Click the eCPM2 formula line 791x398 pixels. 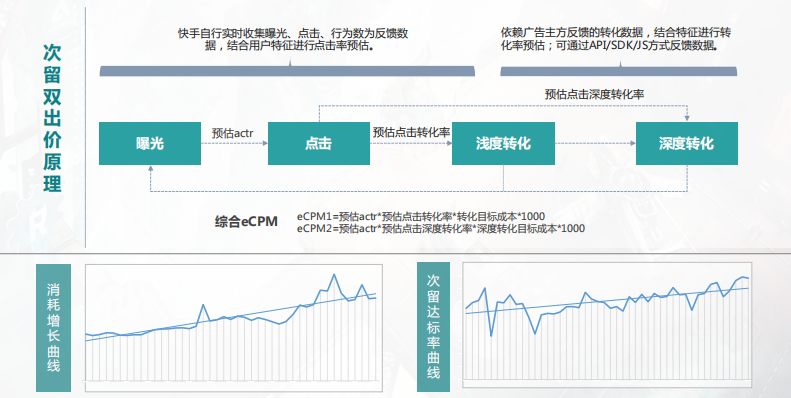[x=440, y=229]
